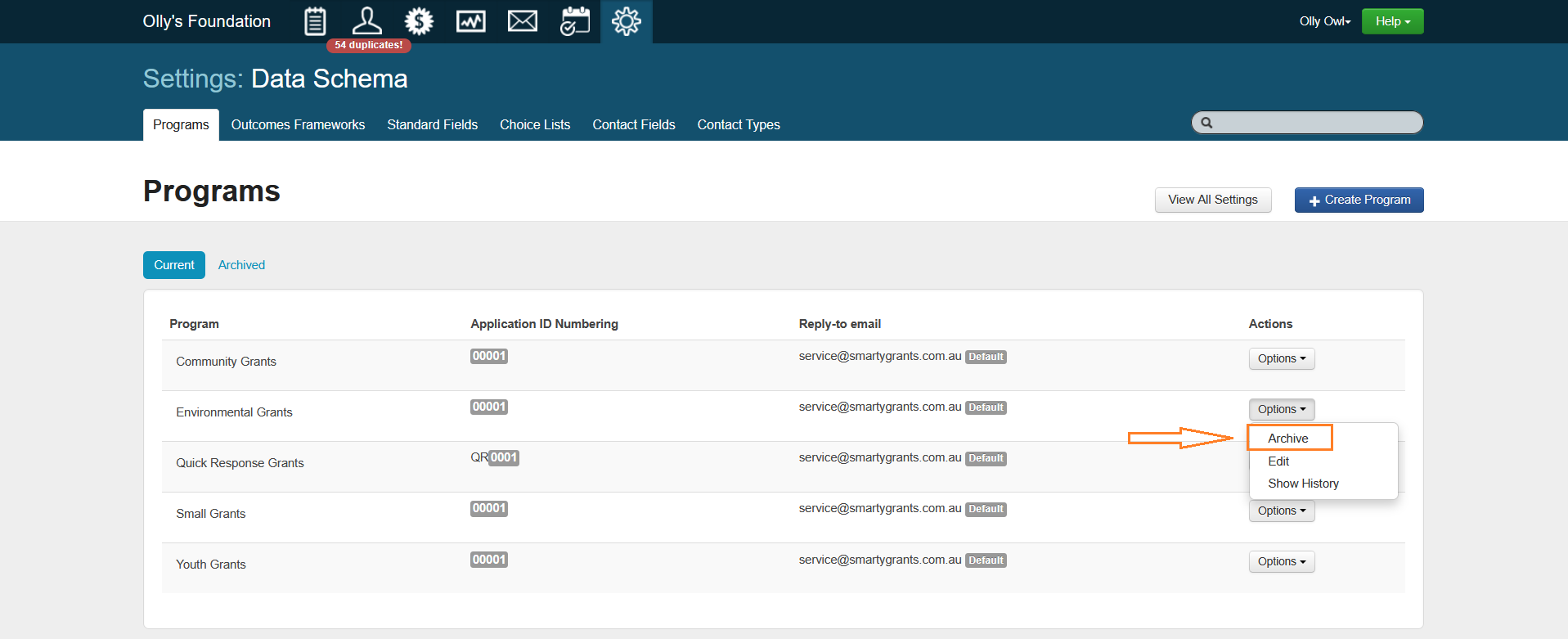
Task: Choose Show History in the dropdown menu
Action: pos(1303,484)
